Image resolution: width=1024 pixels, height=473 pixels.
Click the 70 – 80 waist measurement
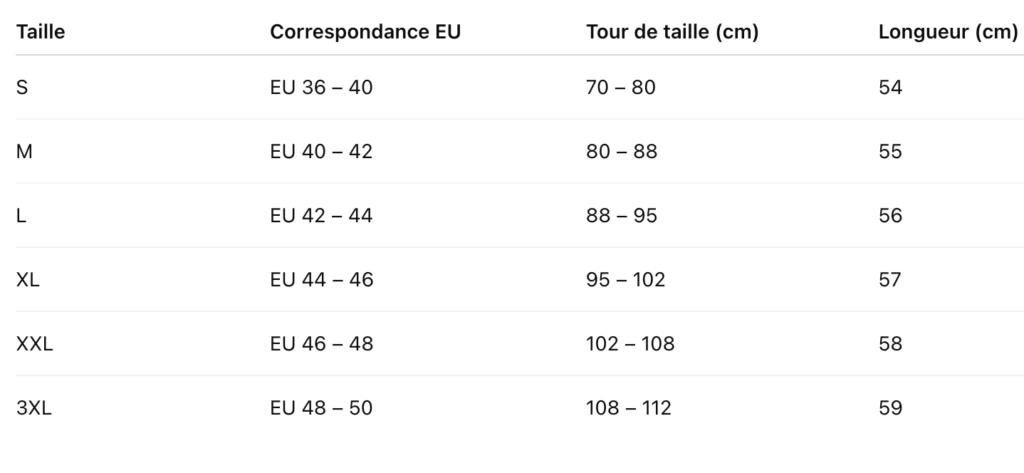point(620,87)
